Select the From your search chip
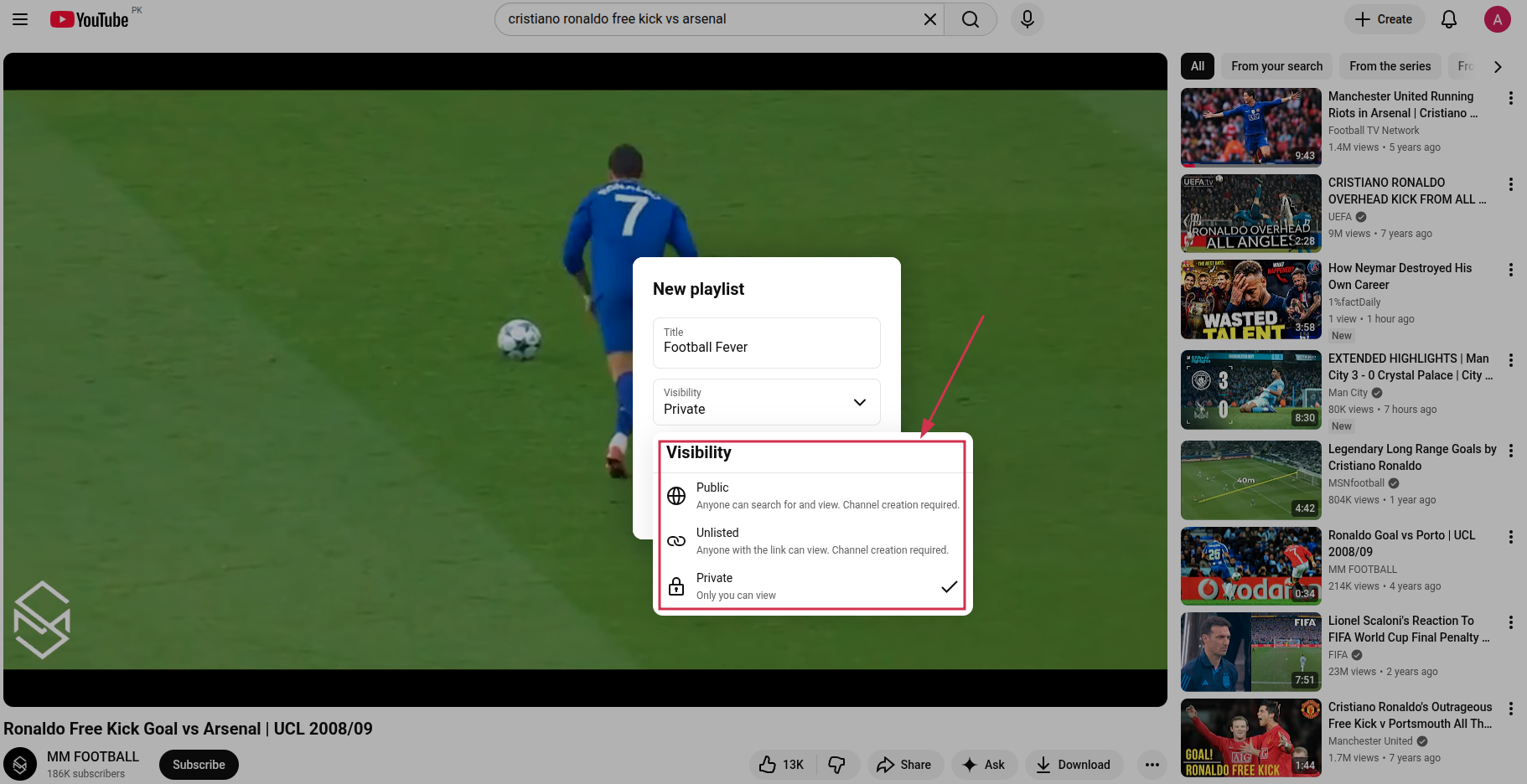This screenshot has width=1527, height=784. point(1276,66)
